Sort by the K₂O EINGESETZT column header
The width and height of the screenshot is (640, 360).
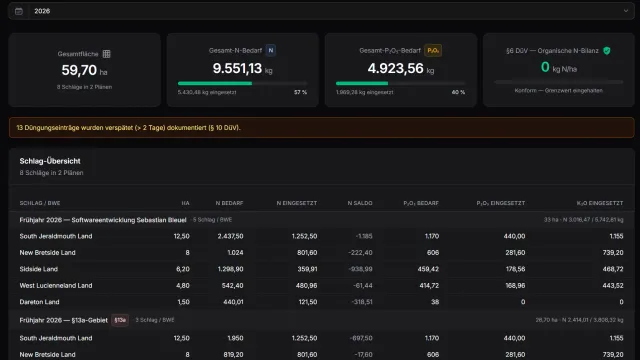pos(600,203)
